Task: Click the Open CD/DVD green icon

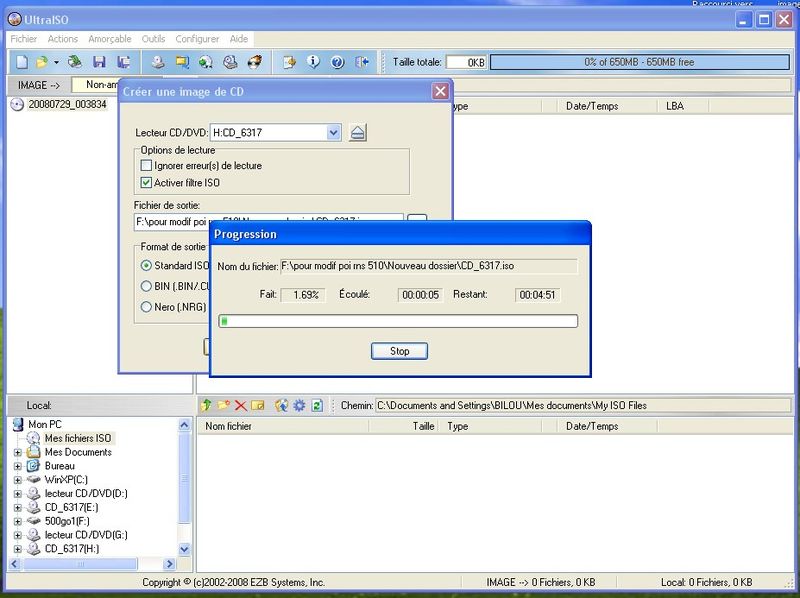Action: point(75,62)
